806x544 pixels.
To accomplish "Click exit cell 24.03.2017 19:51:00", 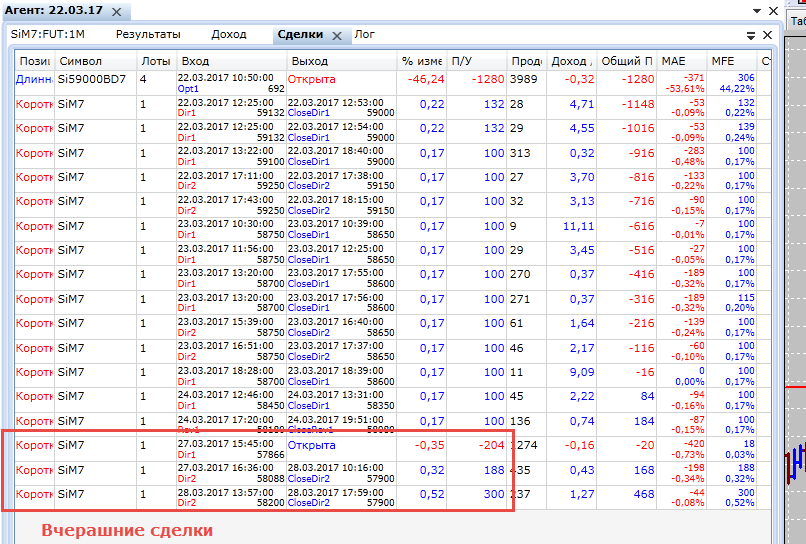I will pos(341,424).
